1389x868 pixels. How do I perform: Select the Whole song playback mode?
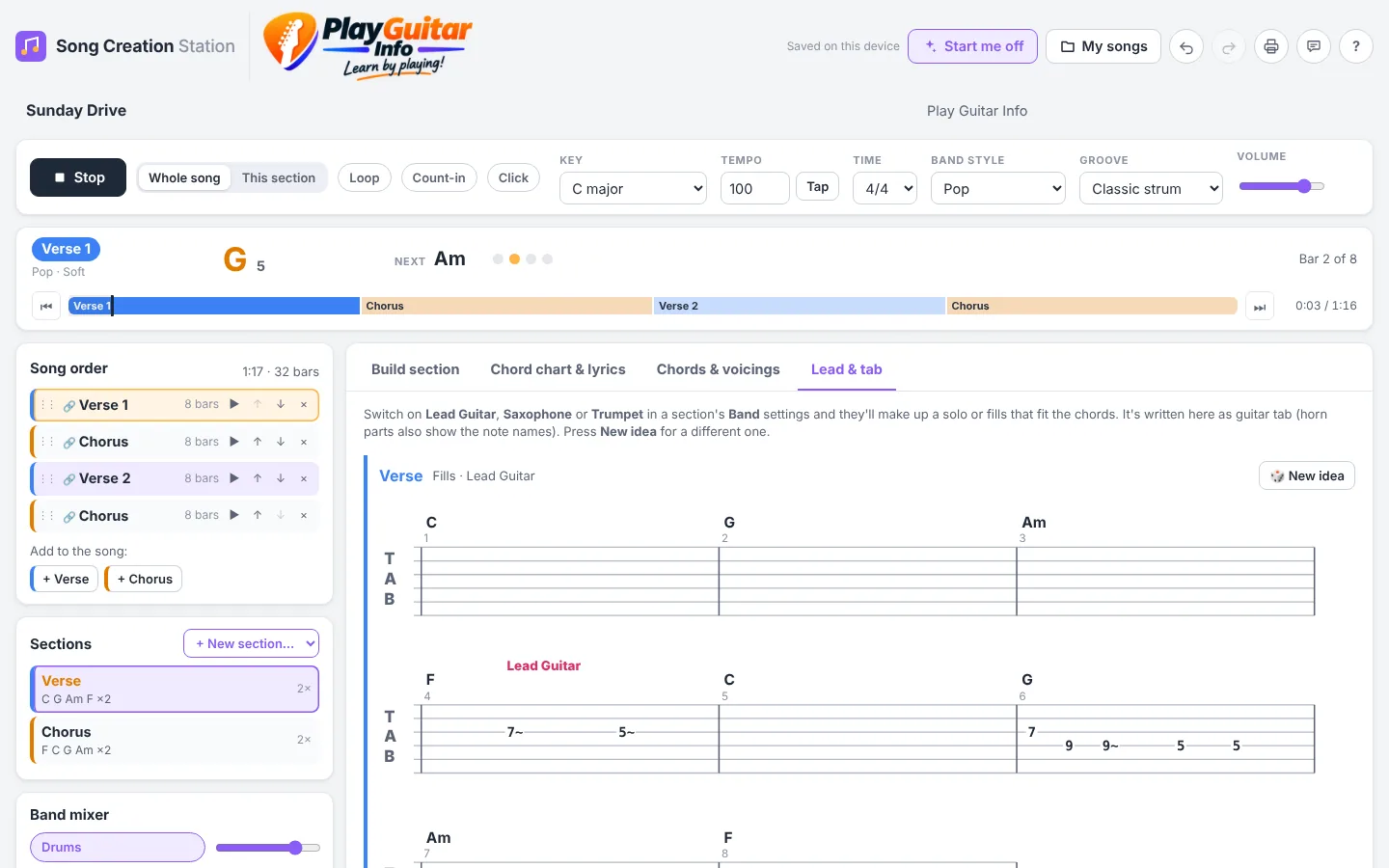[x=184, y=177]
